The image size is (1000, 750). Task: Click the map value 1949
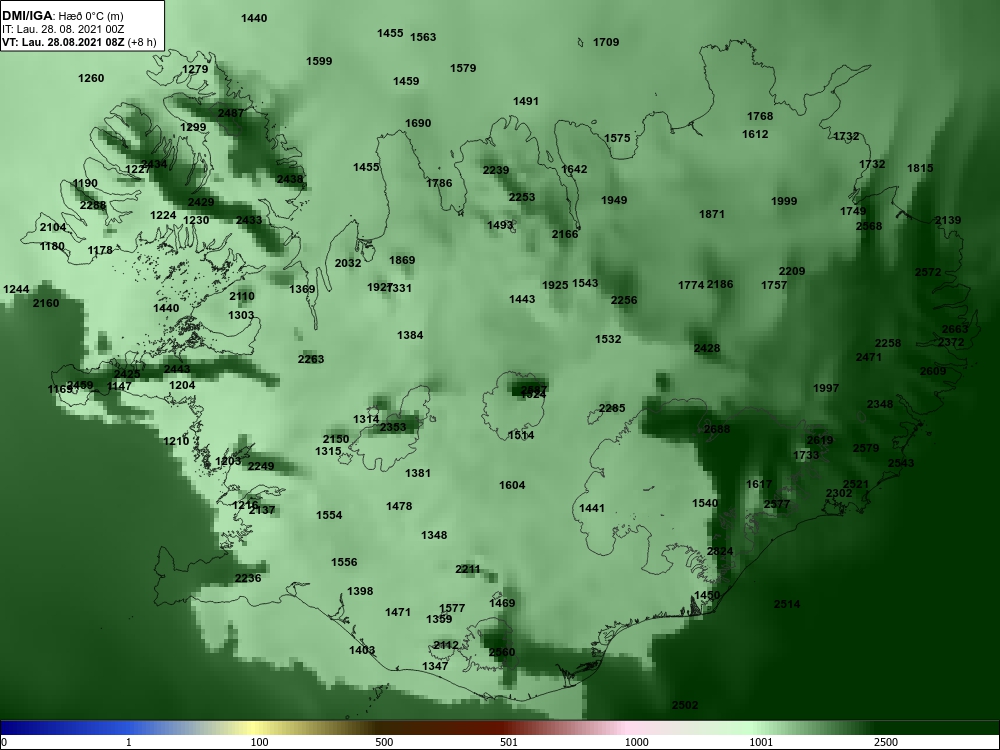click(x=614, y=200)
